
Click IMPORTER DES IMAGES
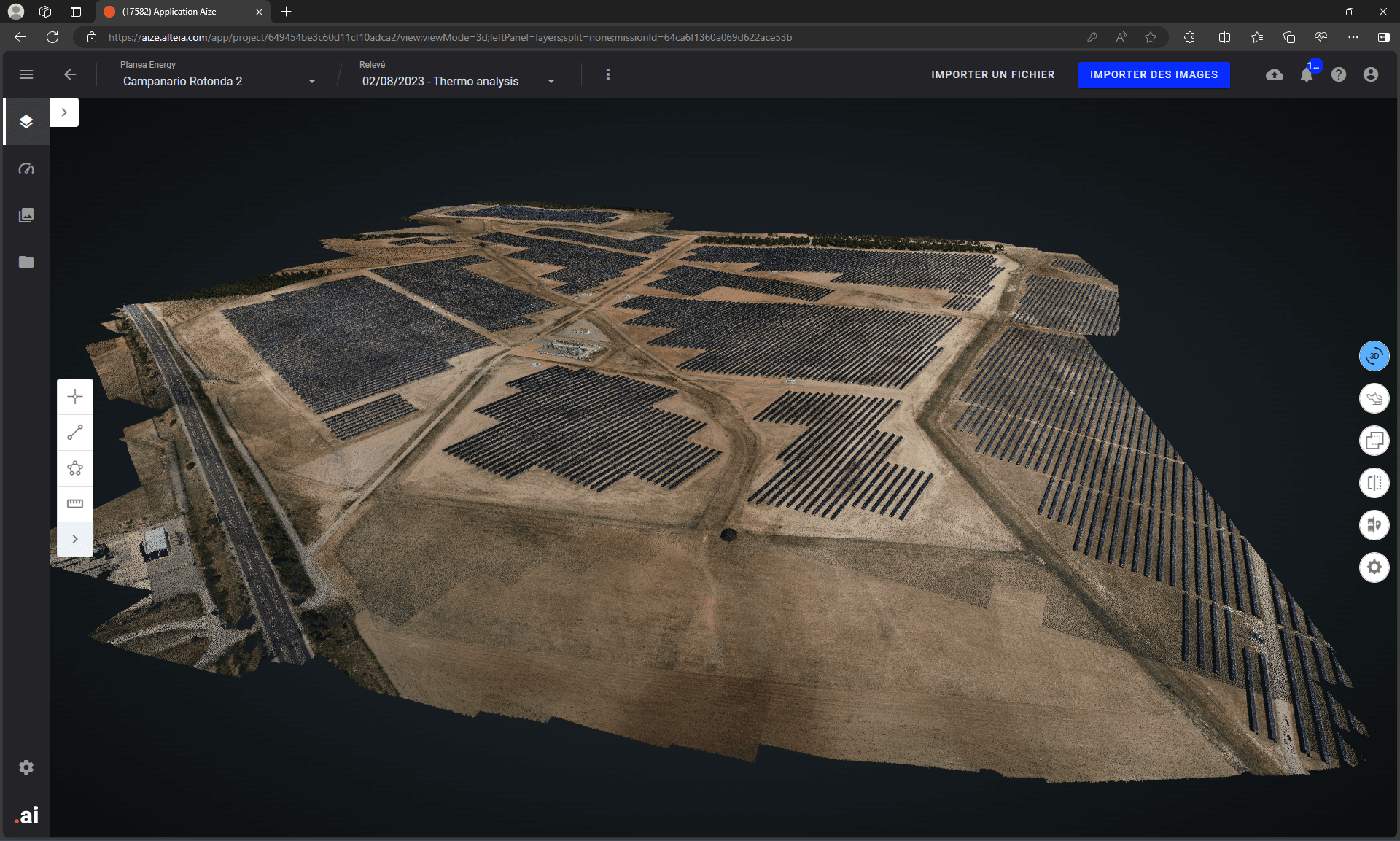(1154, 74)
